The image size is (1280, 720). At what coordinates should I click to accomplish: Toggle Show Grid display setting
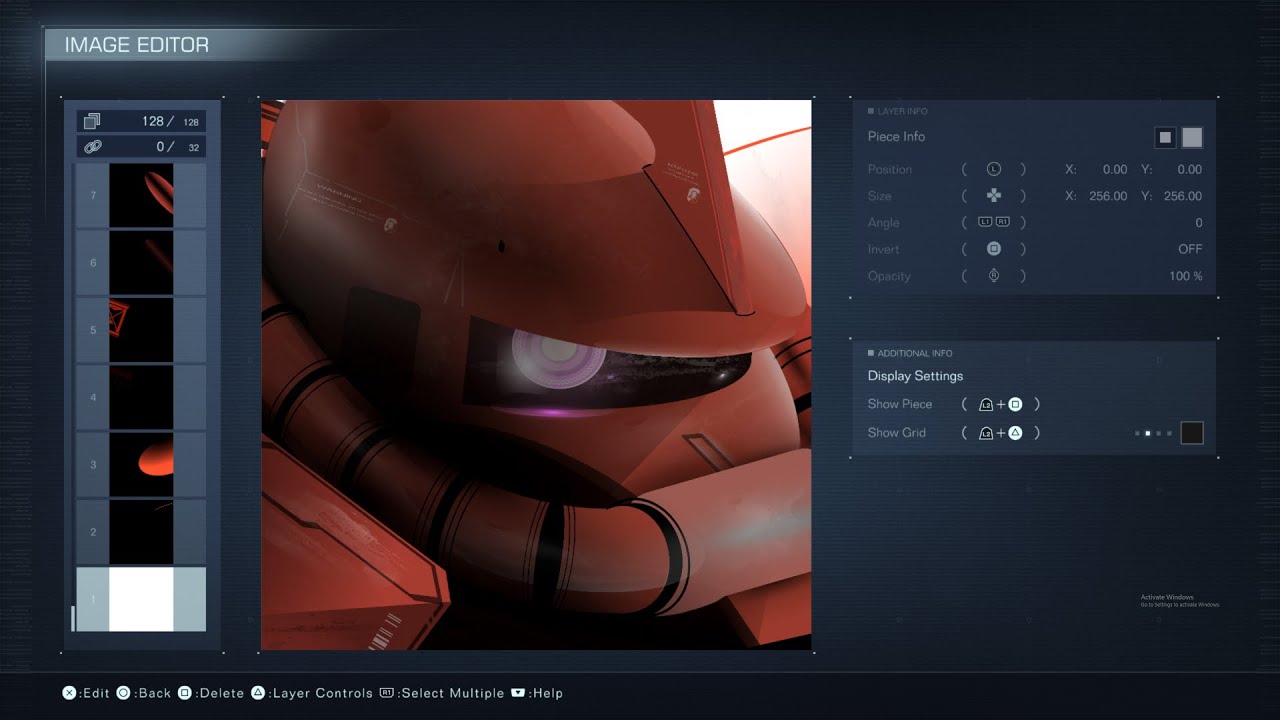click(x=896, y=433)
